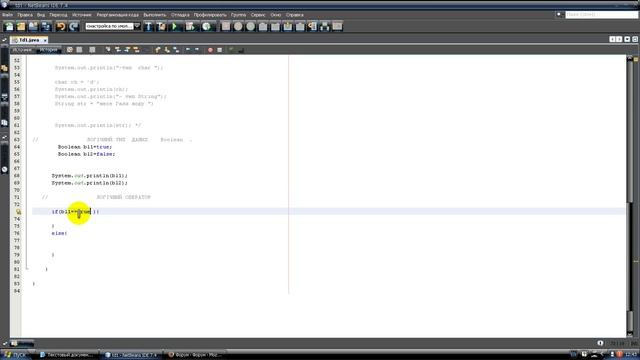Click the Save All toolbar icon
The width and height of the screenshot is (640, 360).
[46, 27]
